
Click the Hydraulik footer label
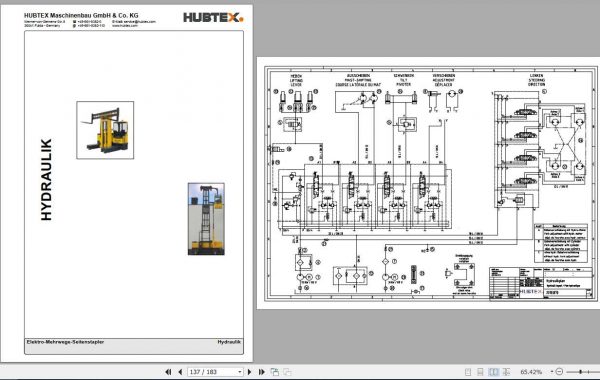tap(229, 342)
